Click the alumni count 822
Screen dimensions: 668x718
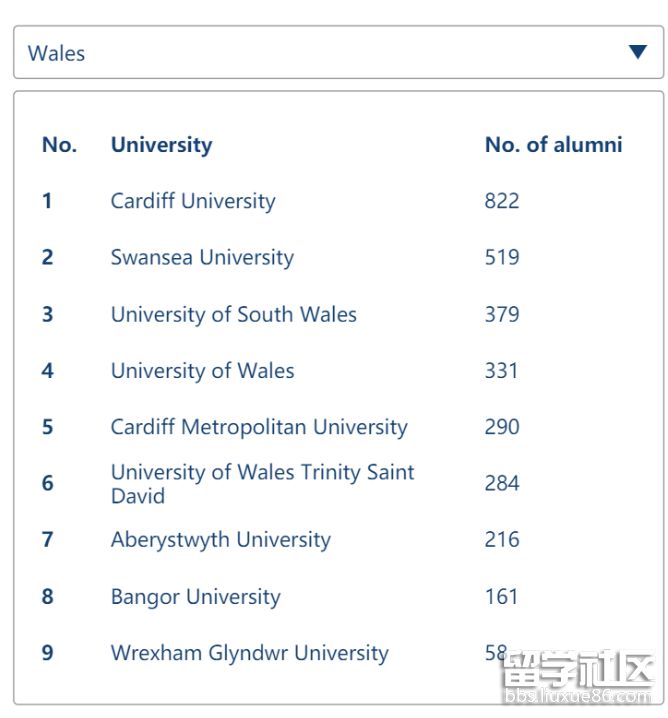pos(502,201)
